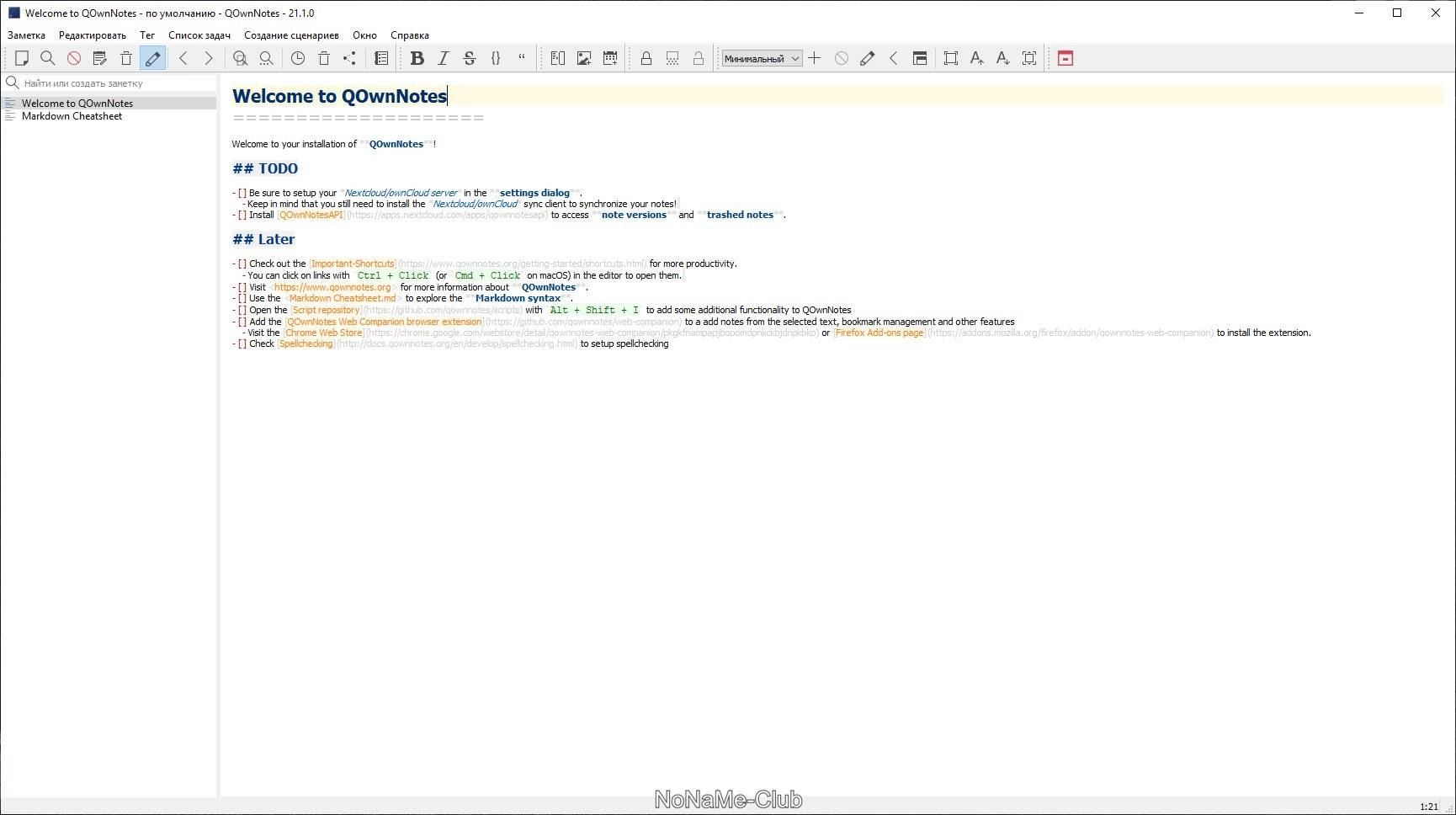Click the '## TODO' heading text
The image size is (1456, 815).
[x=265, y=168]
